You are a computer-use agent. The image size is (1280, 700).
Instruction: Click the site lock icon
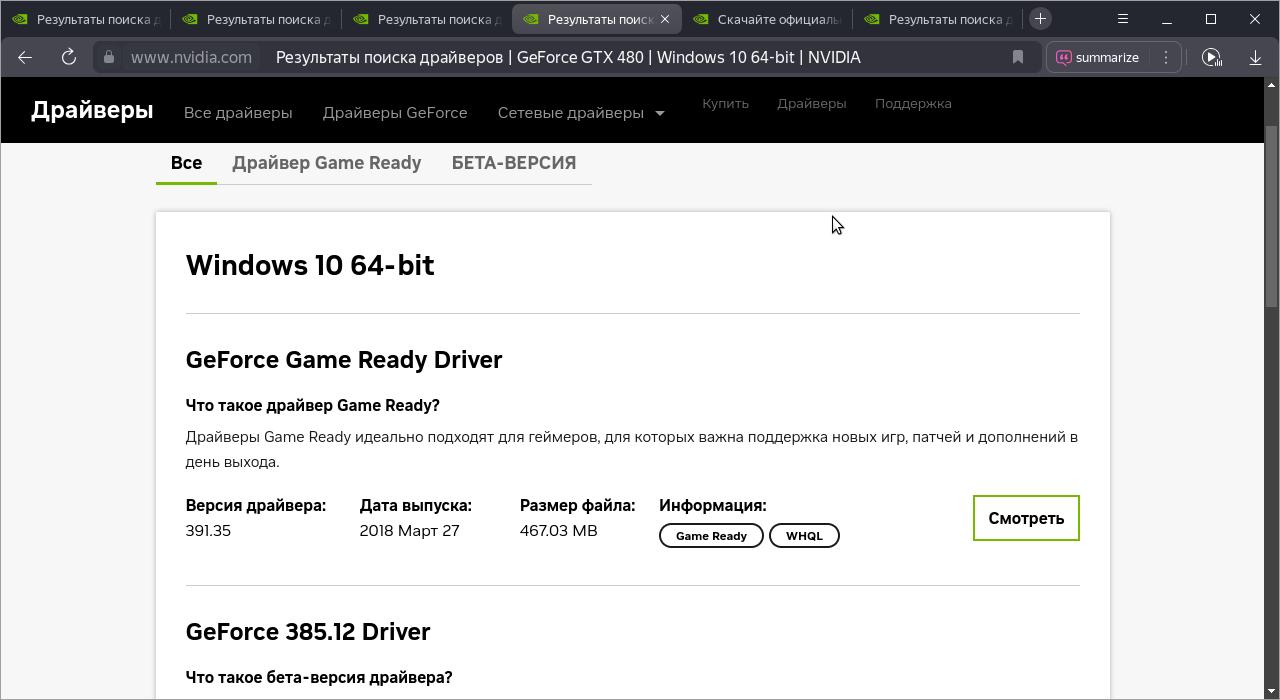pyautogui.click(x=109, y=57)
